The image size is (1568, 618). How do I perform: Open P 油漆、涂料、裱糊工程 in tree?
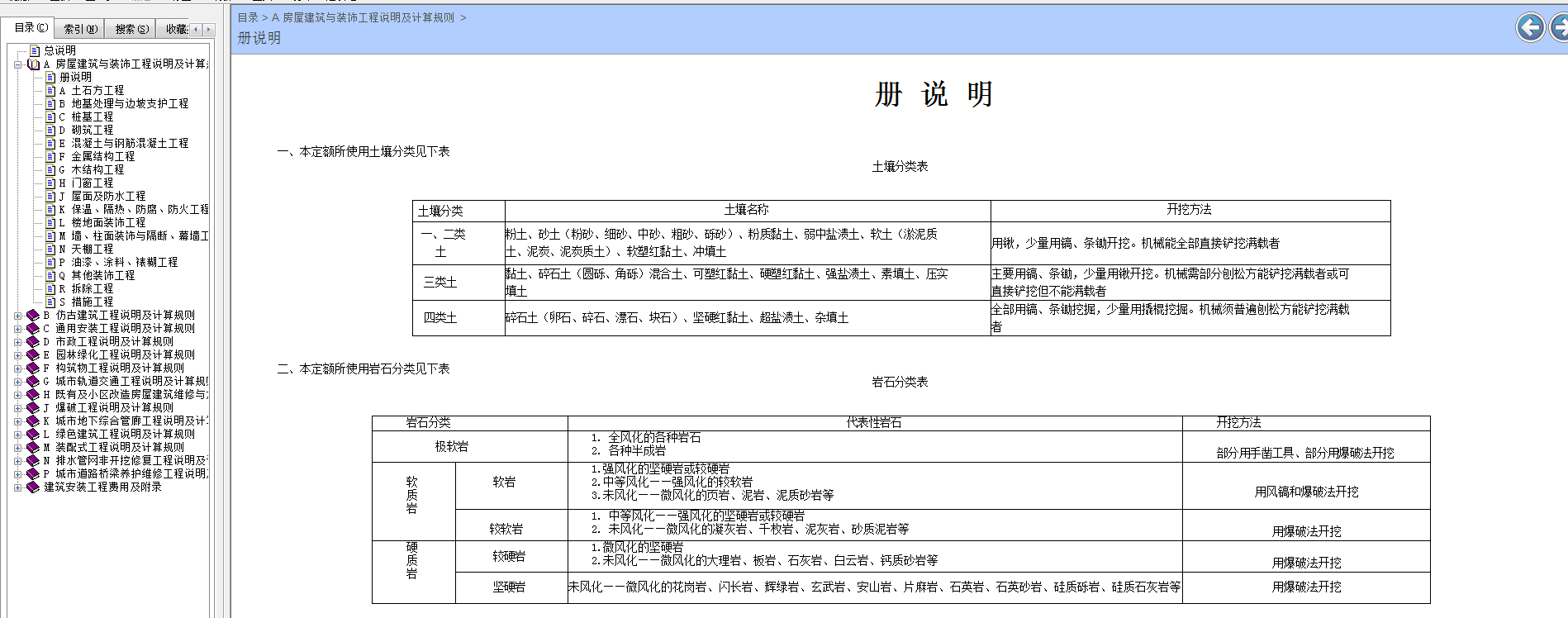[x=118, y=262]
